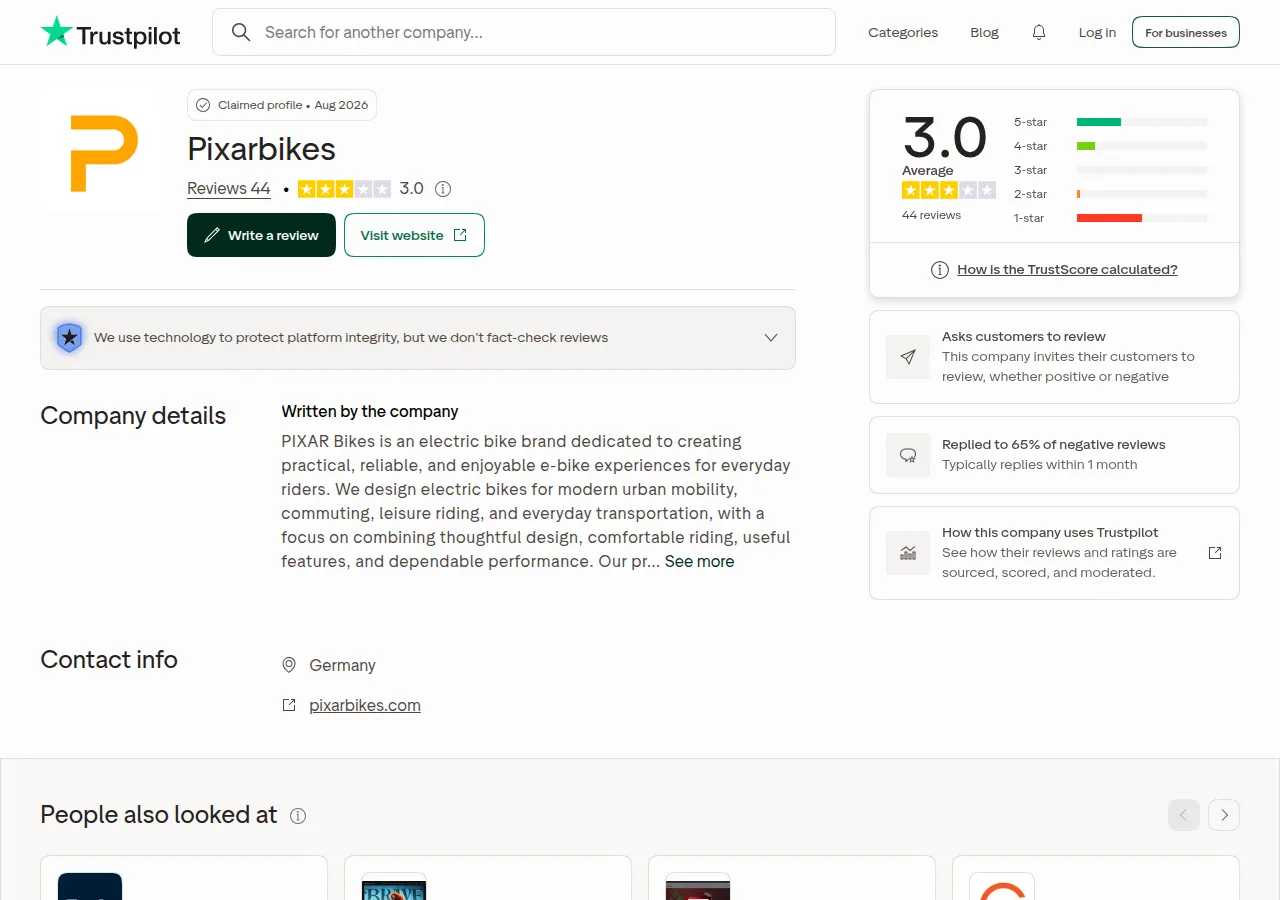Click info icon beside People also looked at
The width and height of the screenshot is (1280, 900).
pos(298,815)
